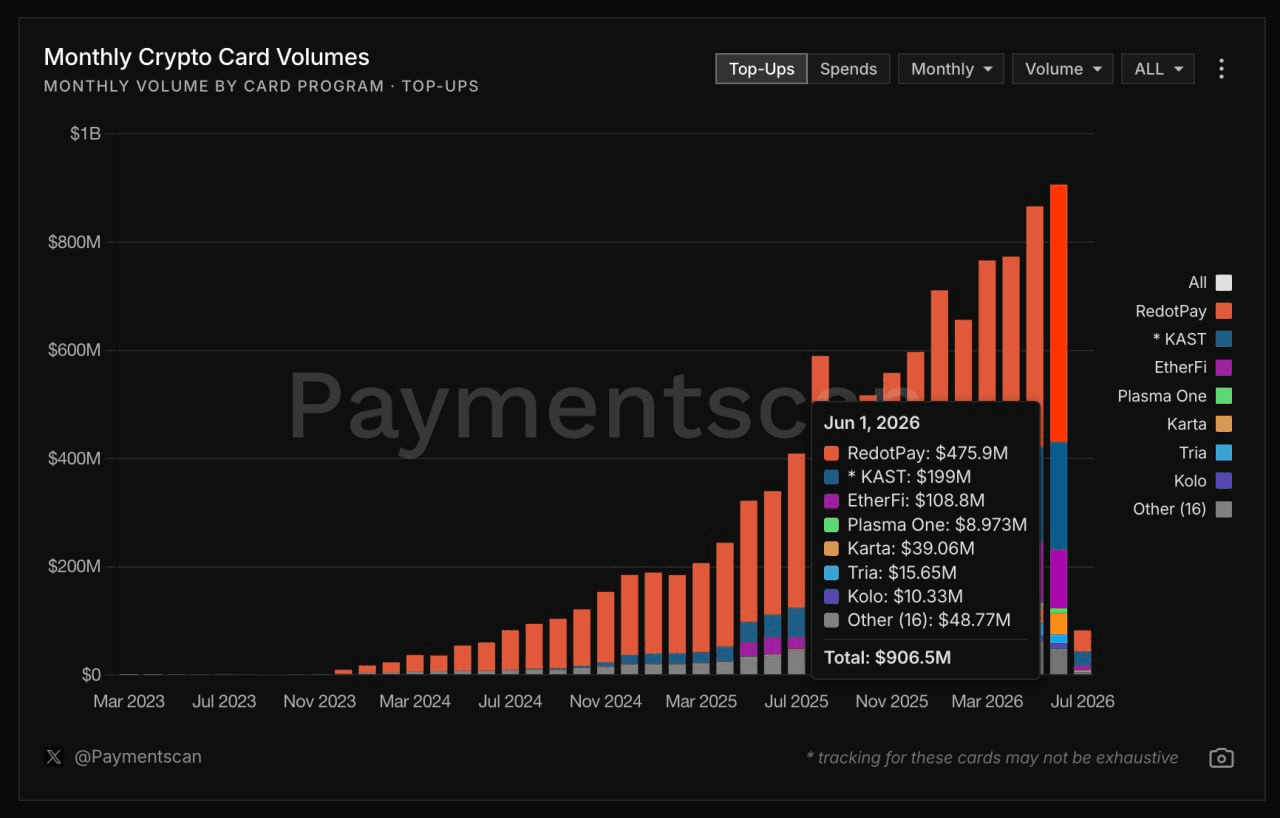Click the camera screenshot icon
The image size is (1280, 818).
tap(1221, 758)
